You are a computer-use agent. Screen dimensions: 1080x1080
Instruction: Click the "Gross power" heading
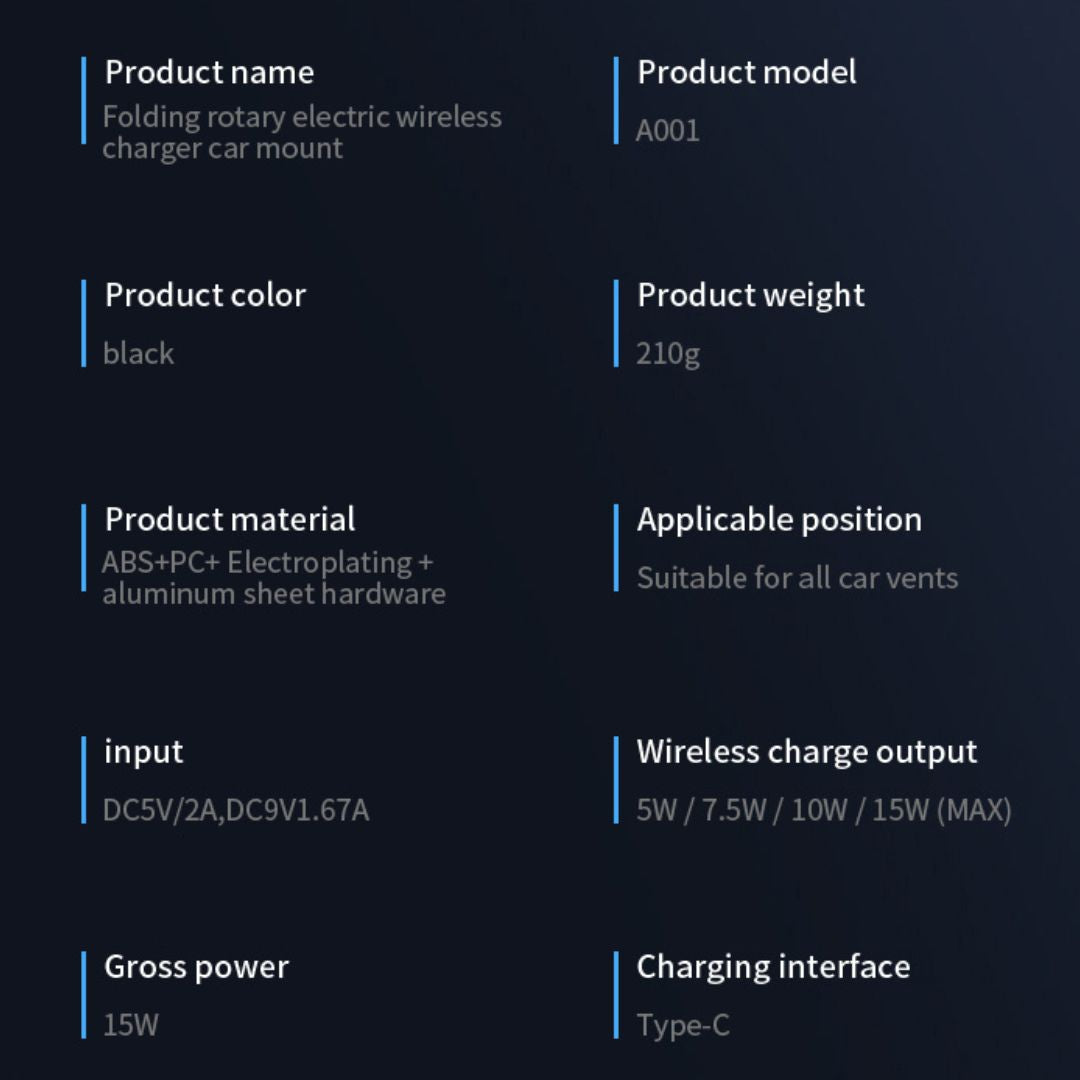tap(196, 966)
